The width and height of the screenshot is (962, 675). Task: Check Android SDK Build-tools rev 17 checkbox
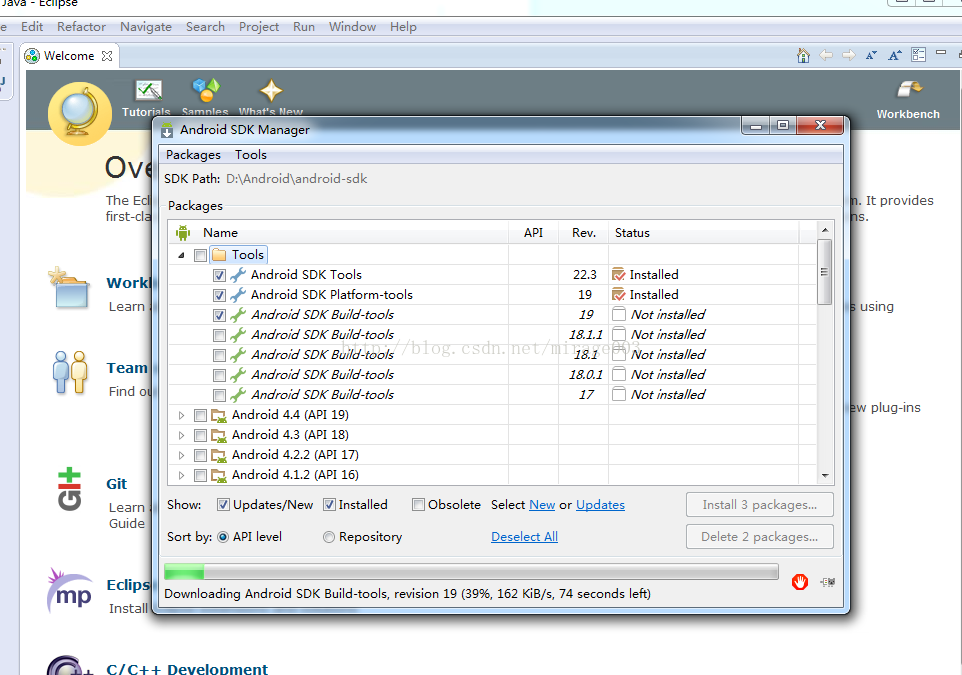(219, 395)
